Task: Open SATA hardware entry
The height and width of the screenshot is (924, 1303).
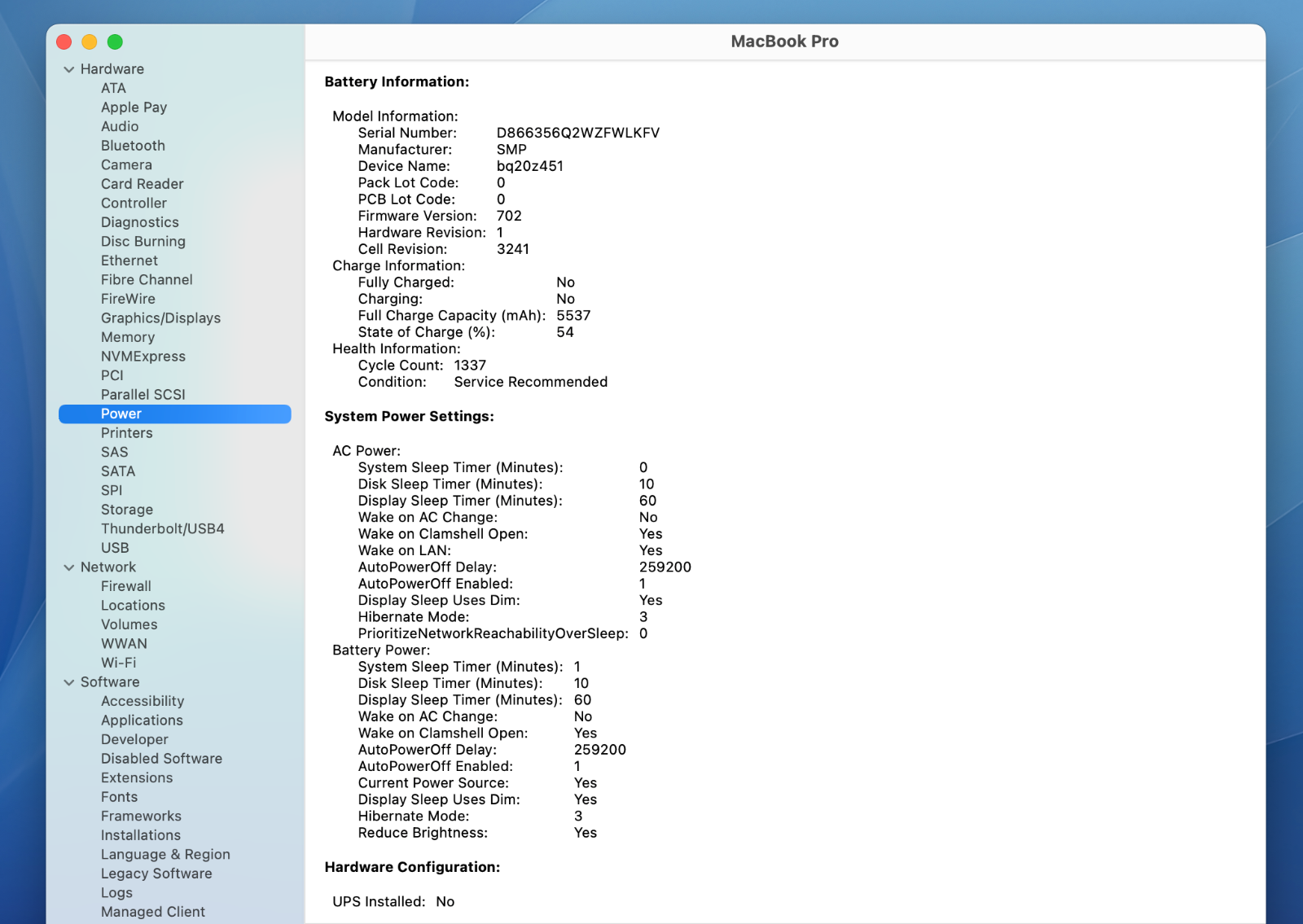Action: [x=118, y=471]
